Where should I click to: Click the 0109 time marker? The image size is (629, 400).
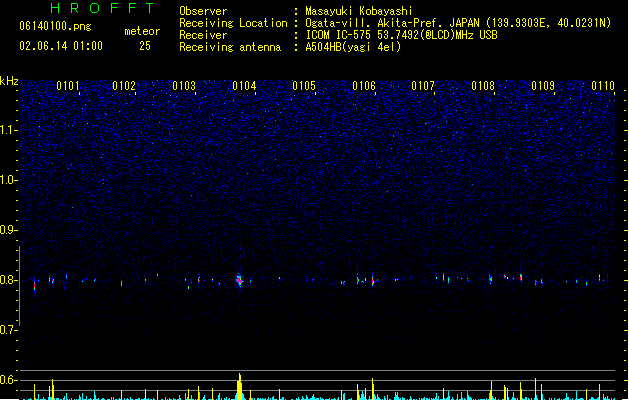click(543, 86)
